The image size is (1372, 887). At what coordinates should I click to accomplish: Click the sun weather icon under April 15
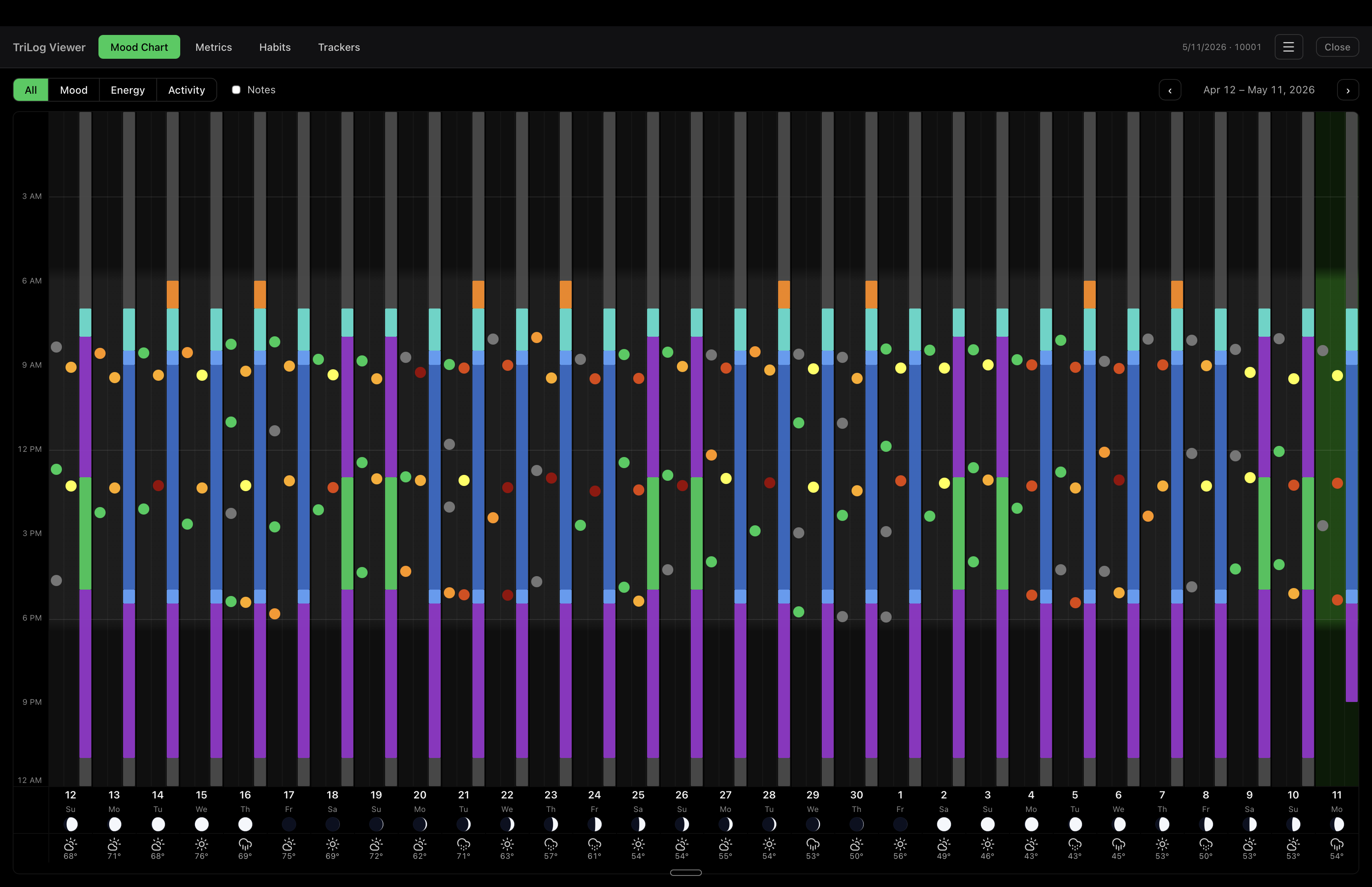pos(202,845)
